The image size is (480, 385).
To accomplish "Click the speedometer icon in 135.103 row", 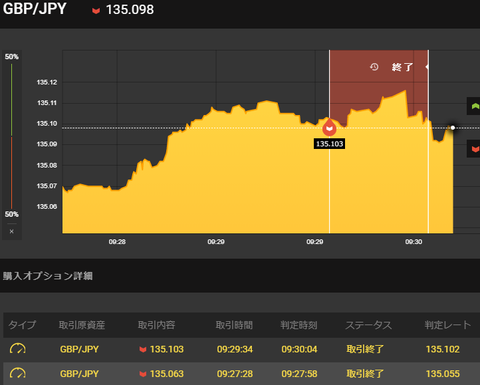I will (18, 349).
